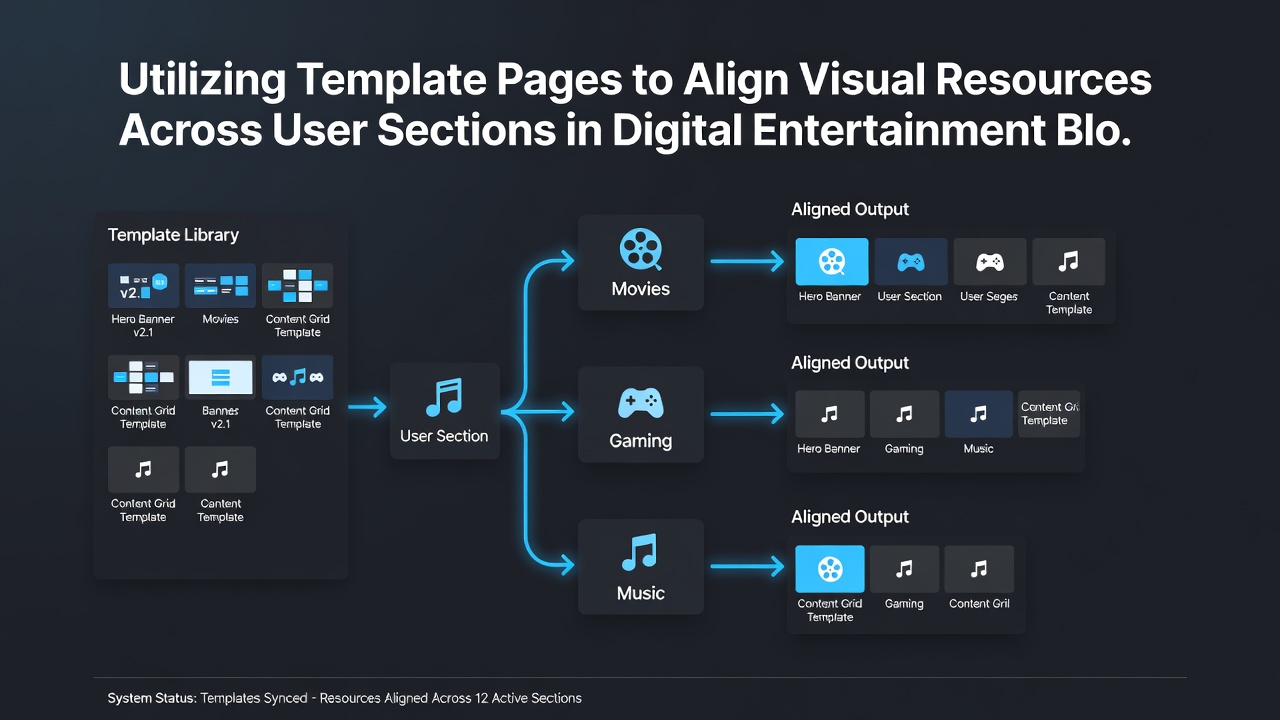Click the Template Library panel heading
The image size is (1280, 720).
(173, 235)
